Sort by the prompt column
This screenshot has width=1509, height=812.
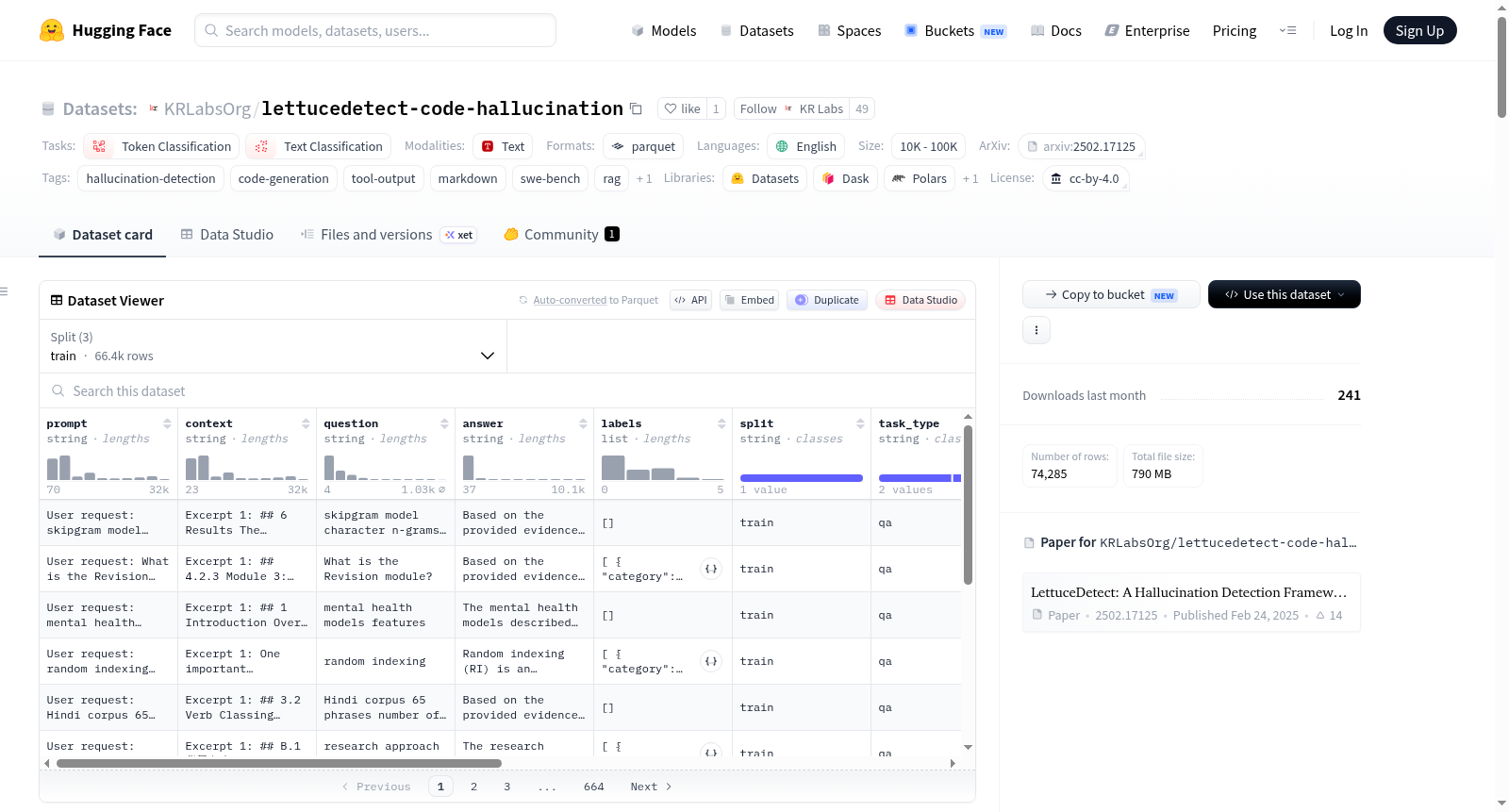167,423
